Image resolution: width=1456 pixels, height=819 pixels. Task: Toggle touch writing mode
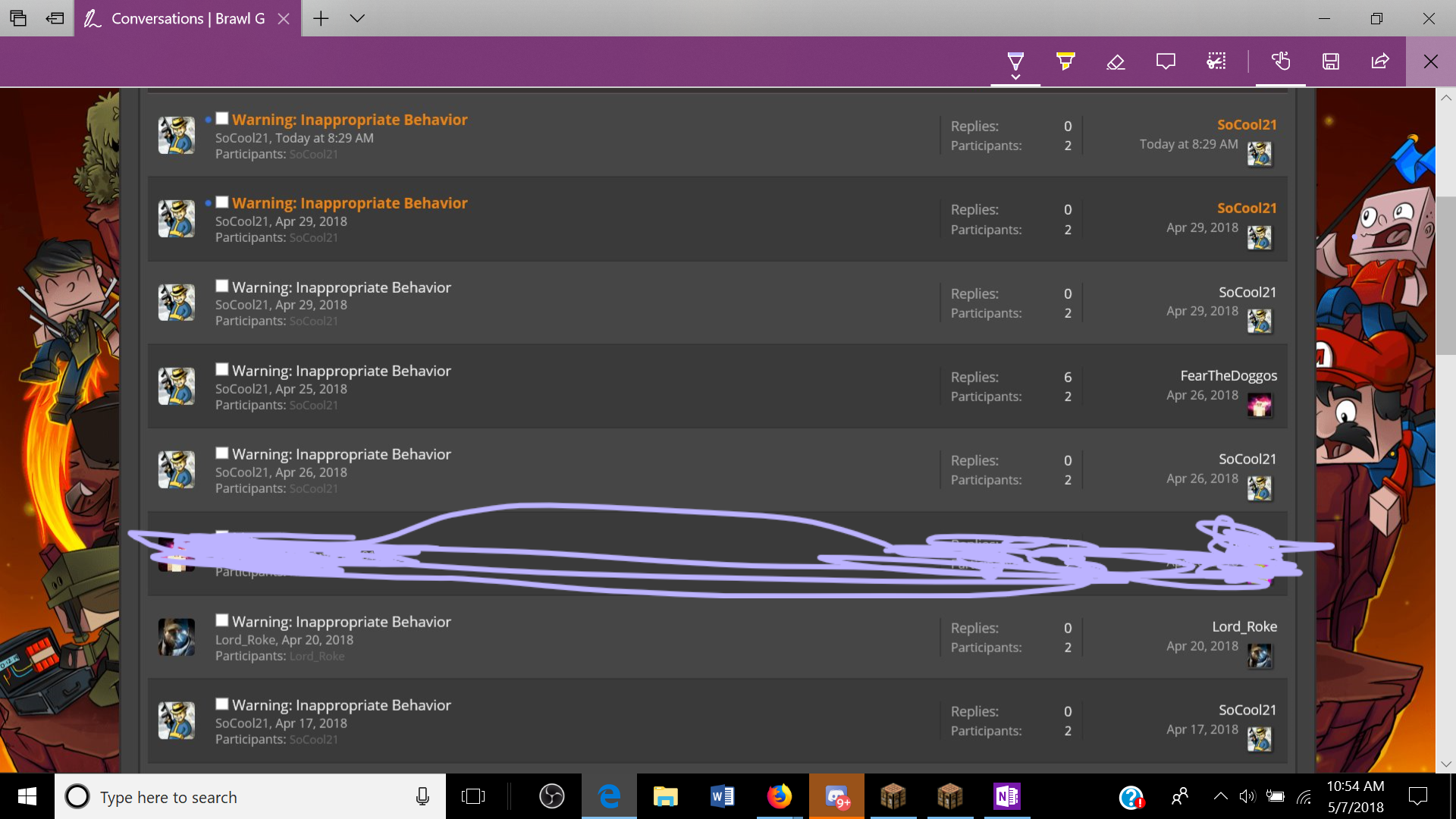[x=1281, y=61]
